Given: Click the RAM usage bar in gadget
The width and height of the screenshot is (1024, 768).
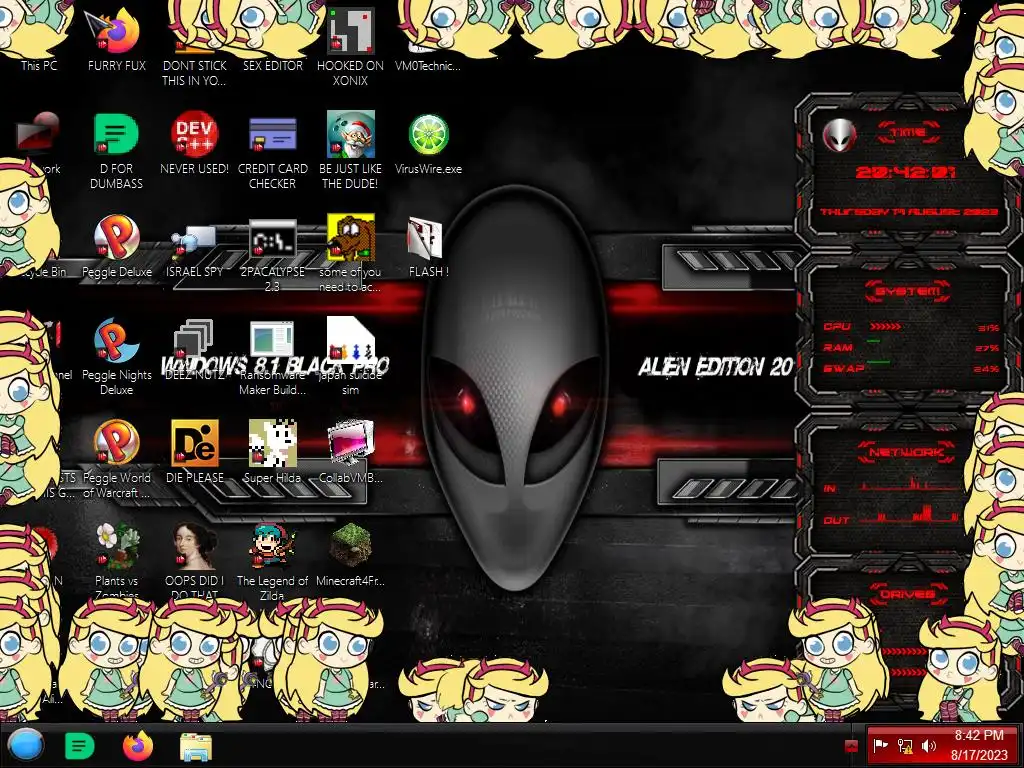Looking at the screenshot, I should (x=873, y=341).
